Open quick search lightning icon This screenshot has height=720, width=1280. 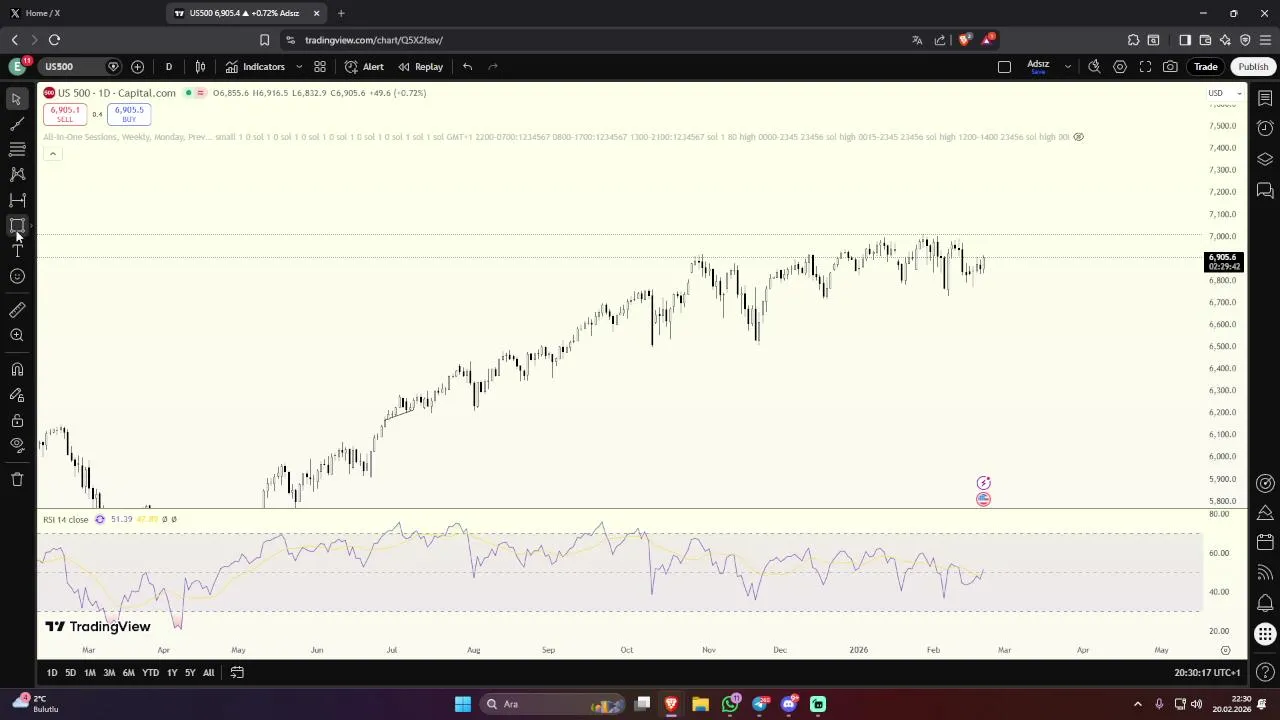pyautogui.click(x=1094, y=67)
